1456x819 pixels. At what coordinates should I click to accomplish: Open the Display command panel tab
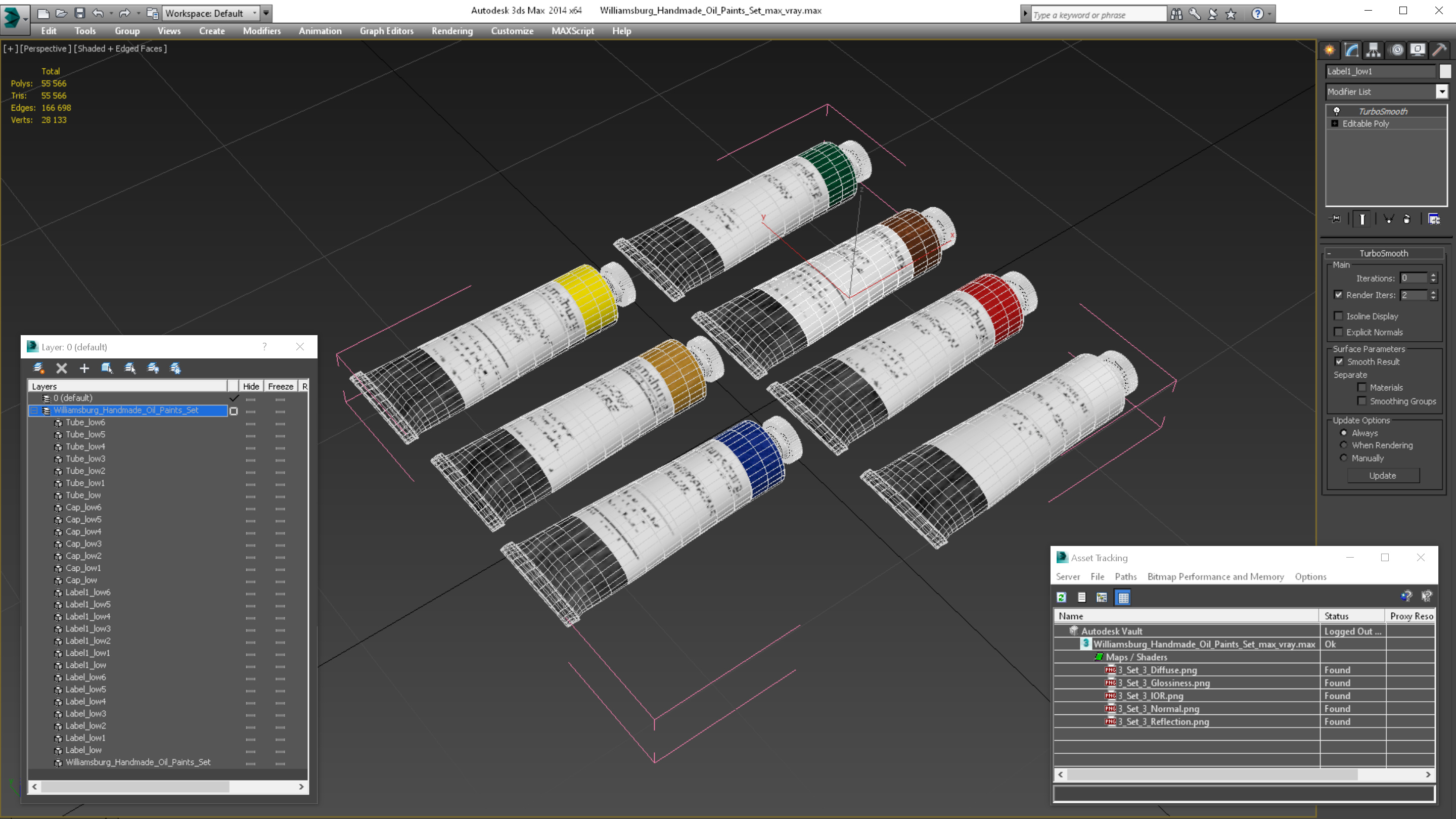pos(1418,50)
